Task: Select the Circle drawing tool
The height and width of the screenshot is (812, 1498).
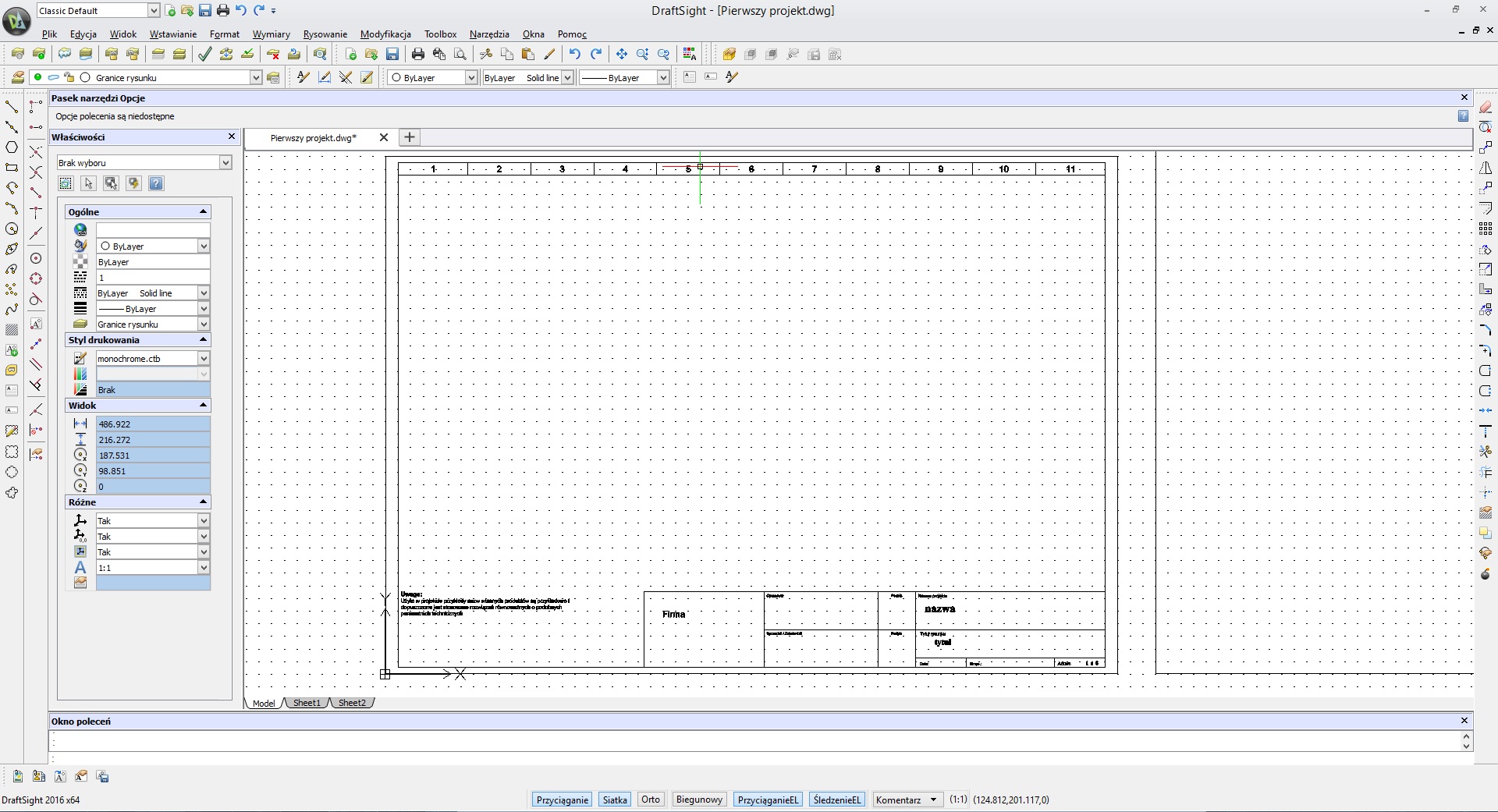Action: point(12,229)
